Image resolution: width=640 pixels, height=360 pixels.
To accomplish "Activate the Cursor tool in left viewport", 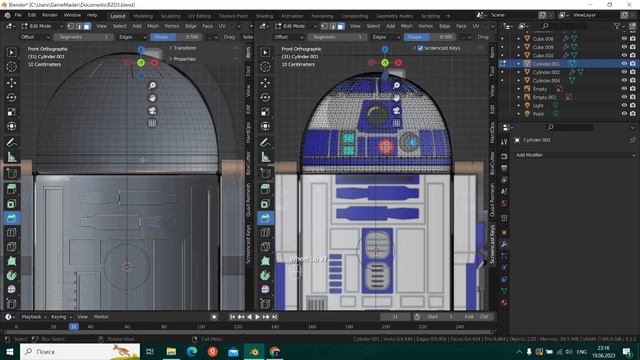I will point(11,66).
